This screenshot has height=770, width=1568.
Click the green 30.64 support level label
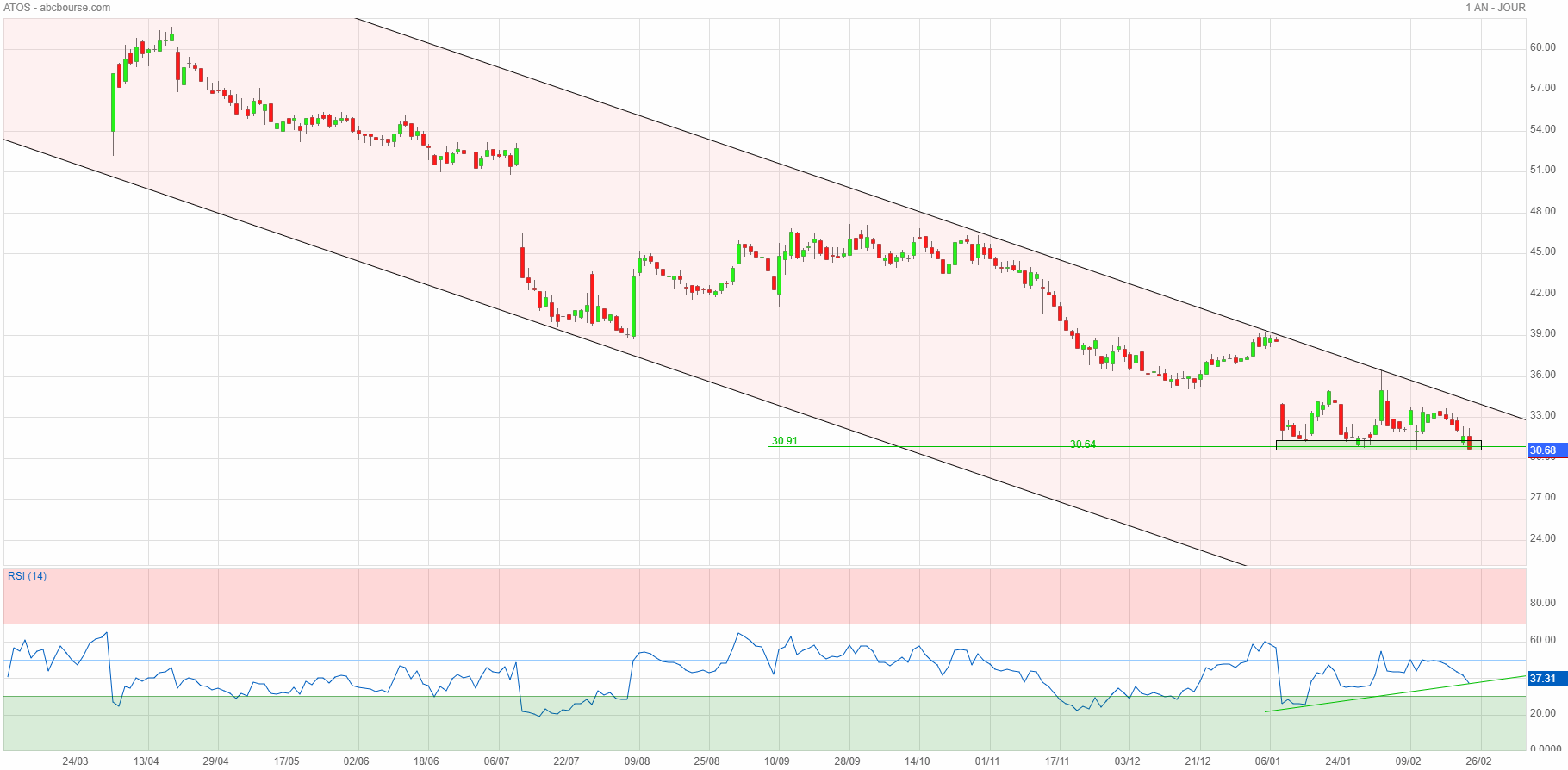1083,444
